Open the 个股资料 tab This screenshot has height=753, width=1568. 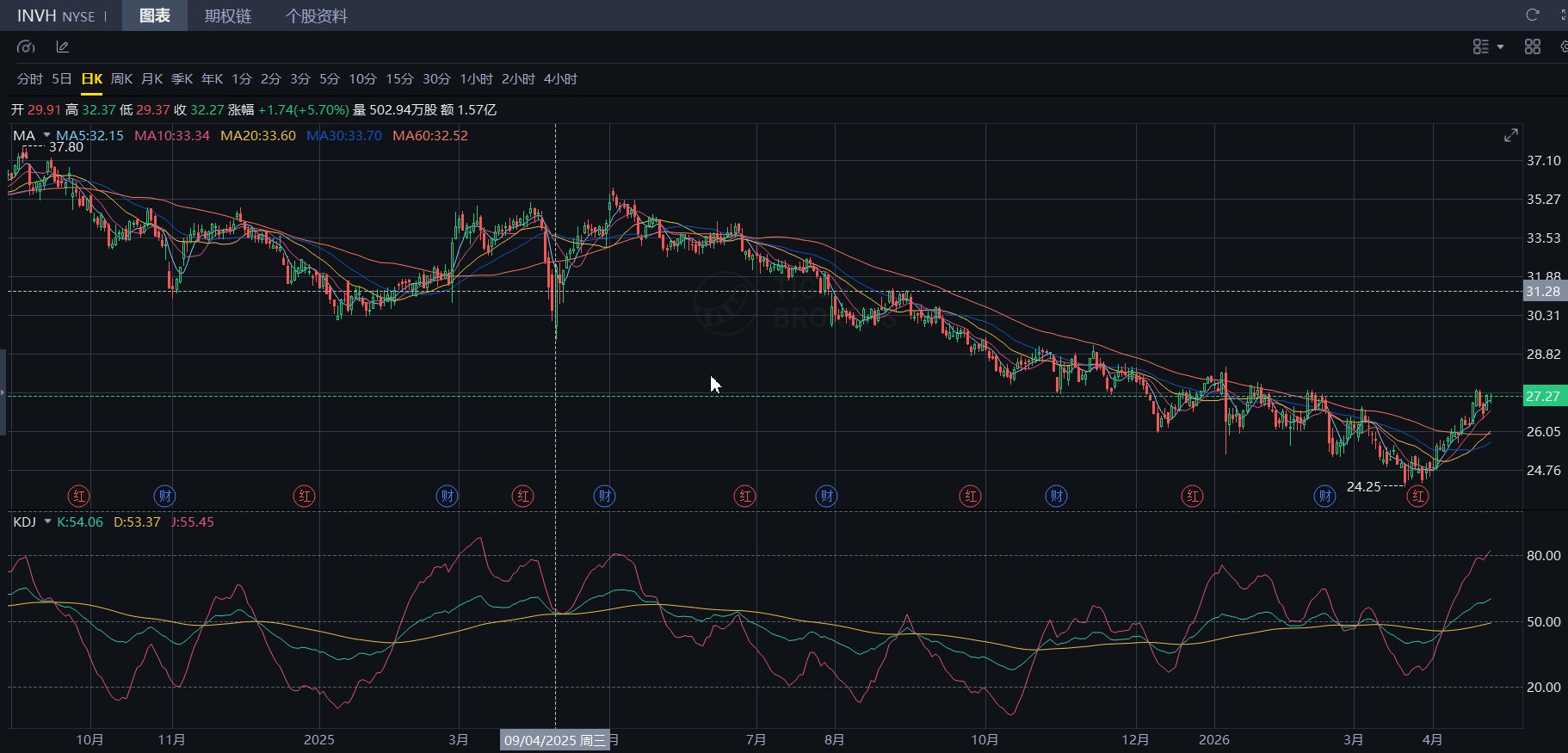pos(316,16)
